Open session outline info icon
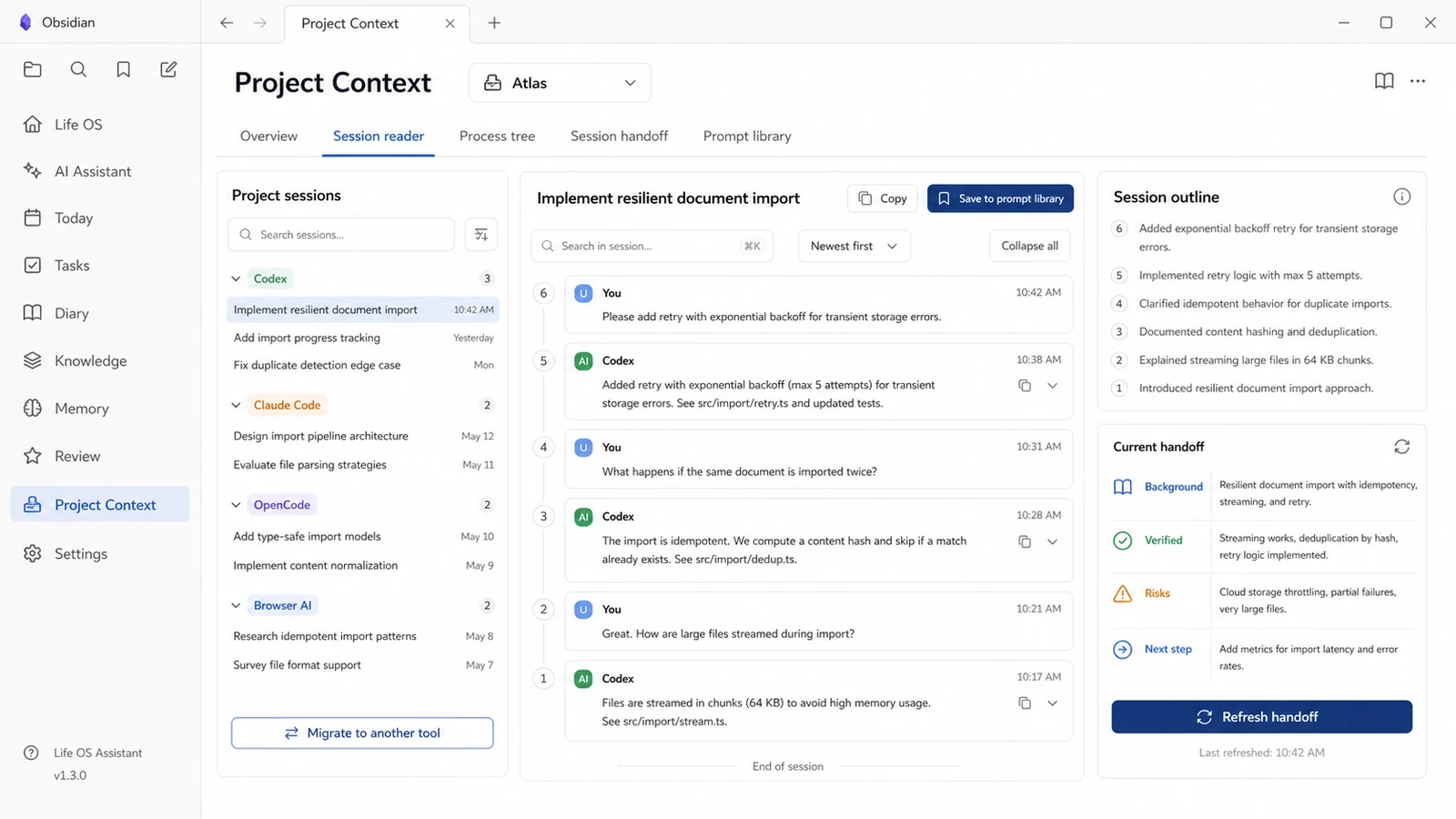Viewport: 1456px width, 819px height. (x=1401, y=197)
